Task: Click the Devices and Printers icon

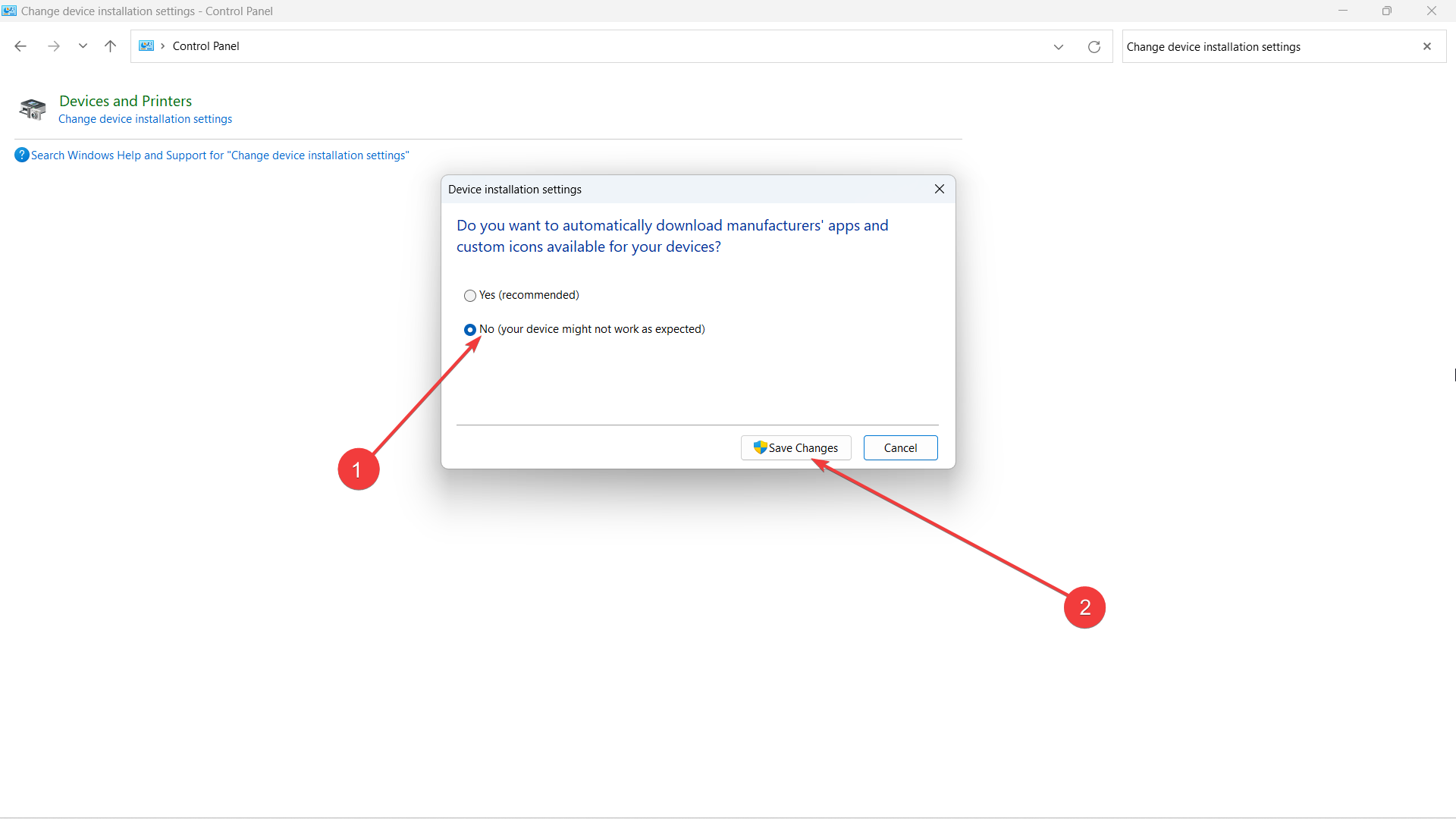Action: click(x=33, y=109)
